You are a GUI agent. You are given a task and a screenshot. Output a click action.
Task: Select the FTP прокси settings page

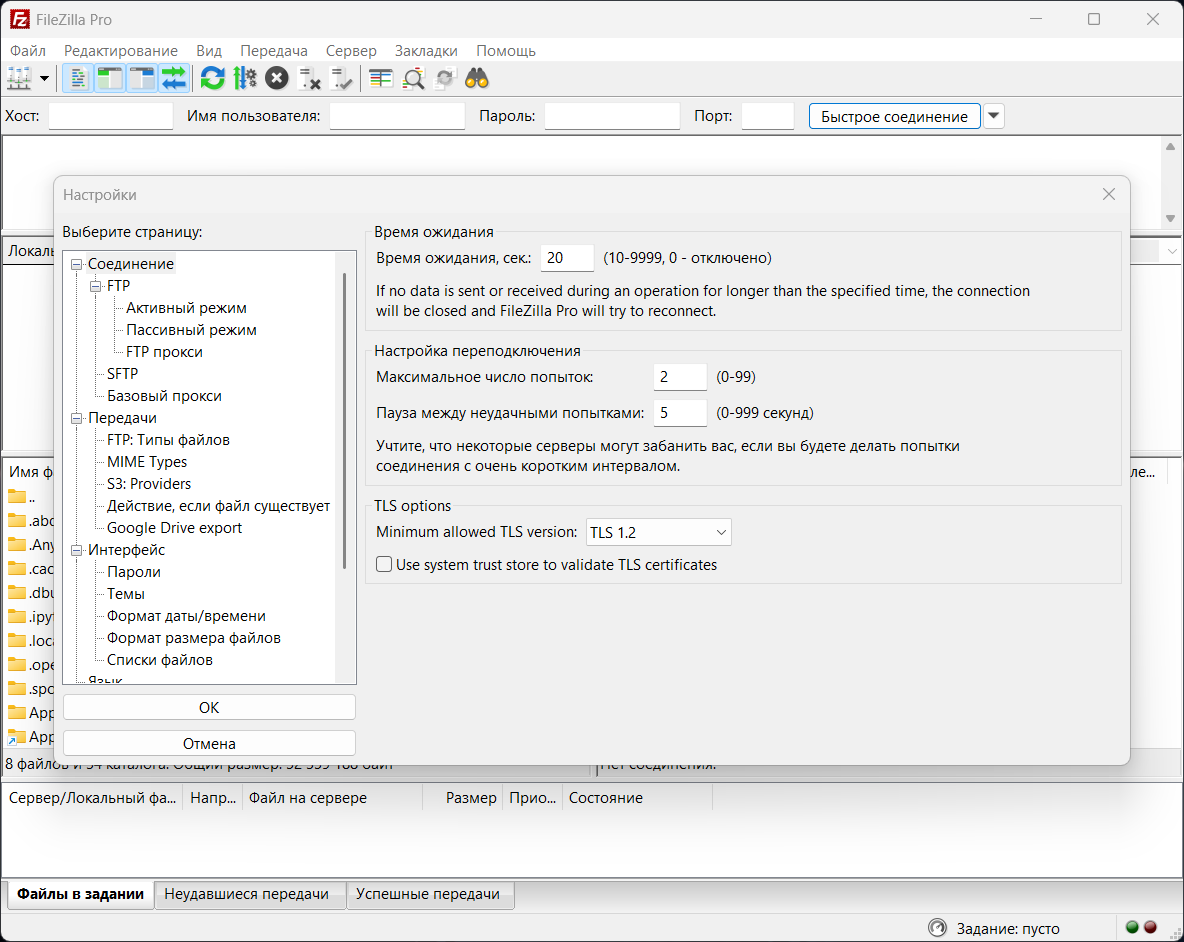click(x=164, y=352)
